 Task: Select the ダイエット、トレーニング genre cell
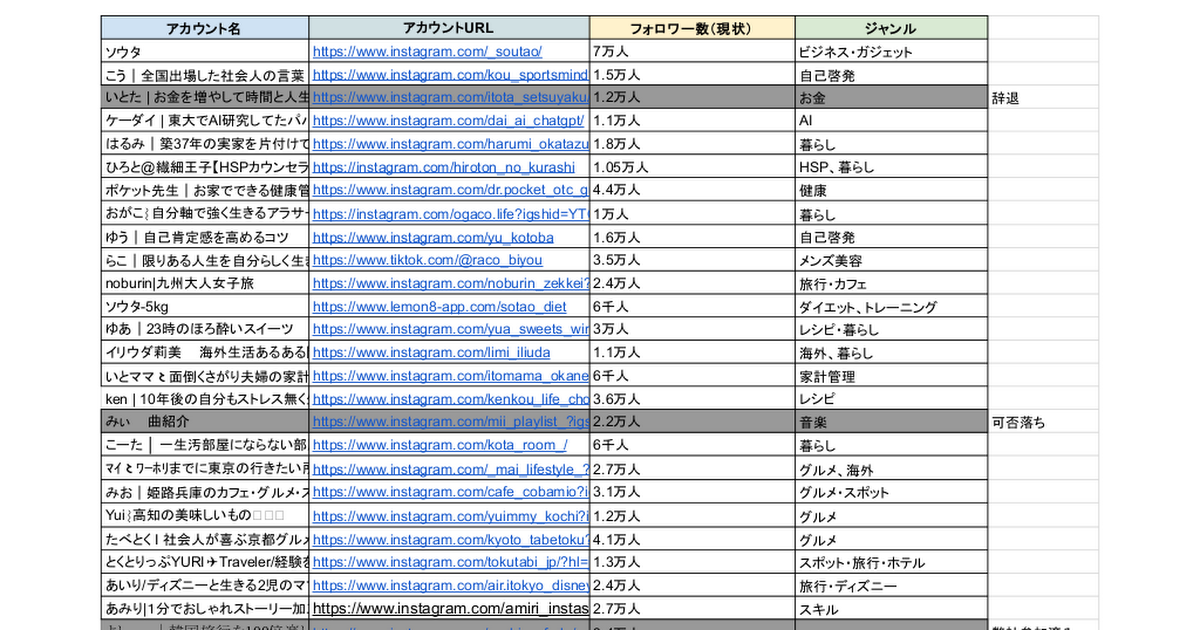(891, 307)
